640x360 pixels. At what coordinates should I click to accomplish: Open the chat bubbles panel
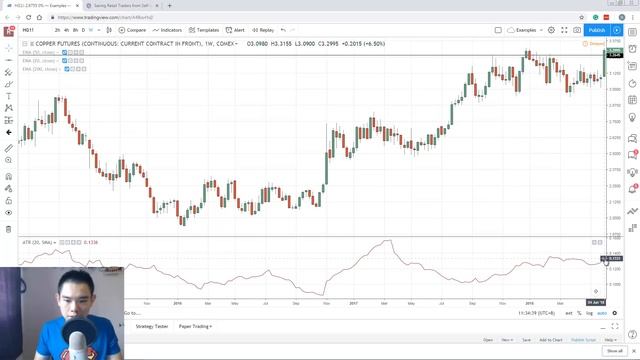(632, 138)
